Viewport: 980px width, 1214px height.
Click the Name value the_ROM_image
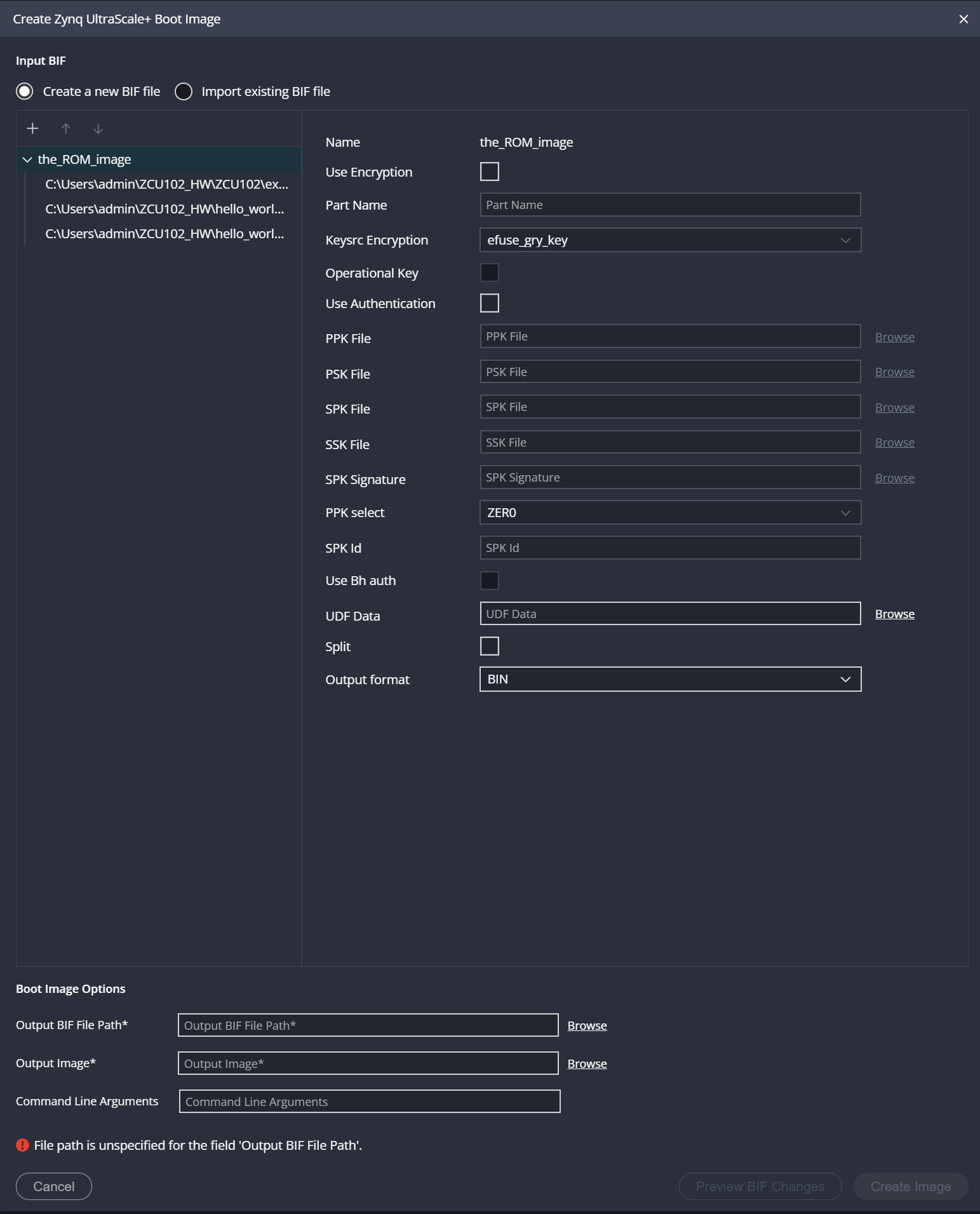click(526, 142)
